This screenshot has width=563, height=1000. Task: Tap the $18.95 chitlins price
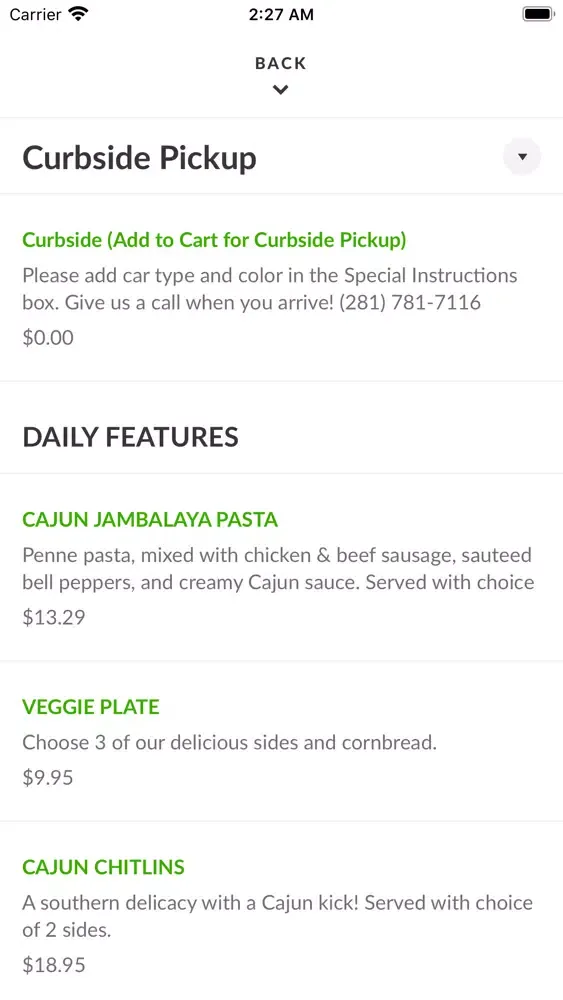[54, 965]
